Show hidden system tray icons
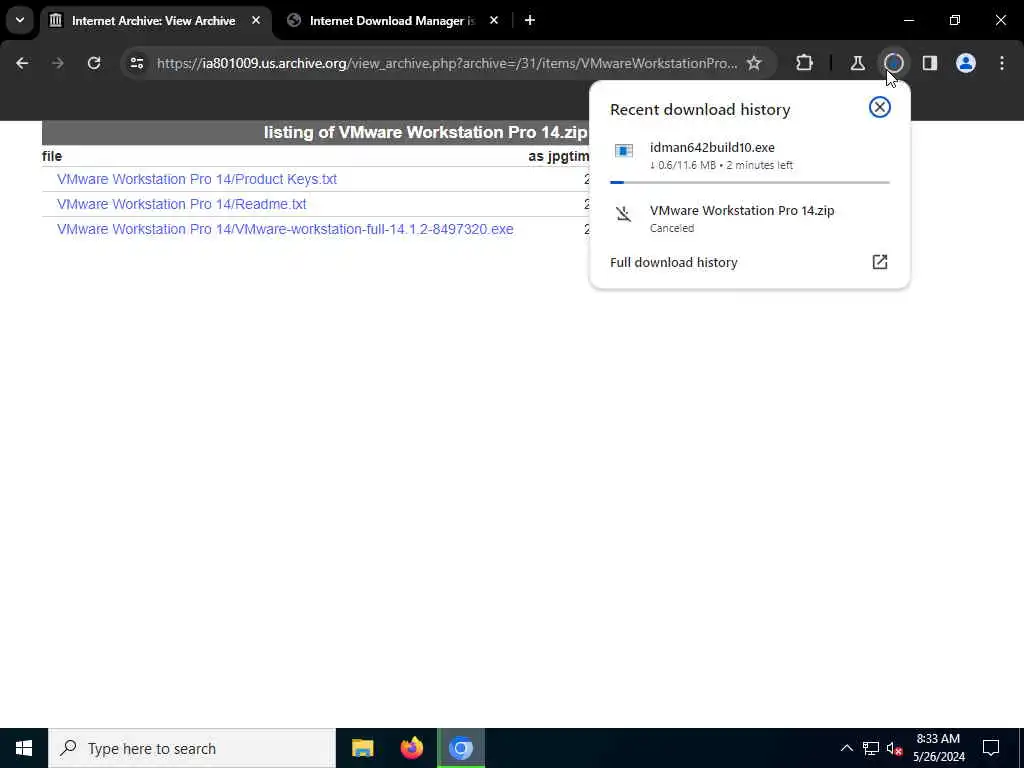1024x768 pixels. pyautogui.click(x=846, y=748)
